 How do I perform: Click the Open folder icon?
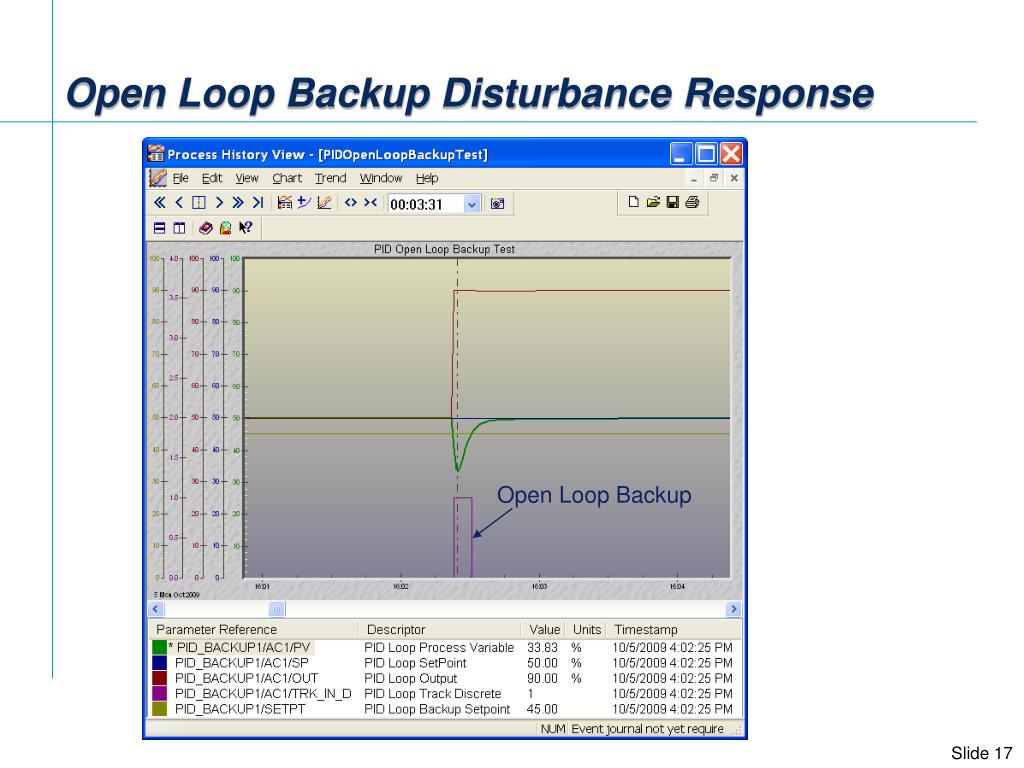653,202
